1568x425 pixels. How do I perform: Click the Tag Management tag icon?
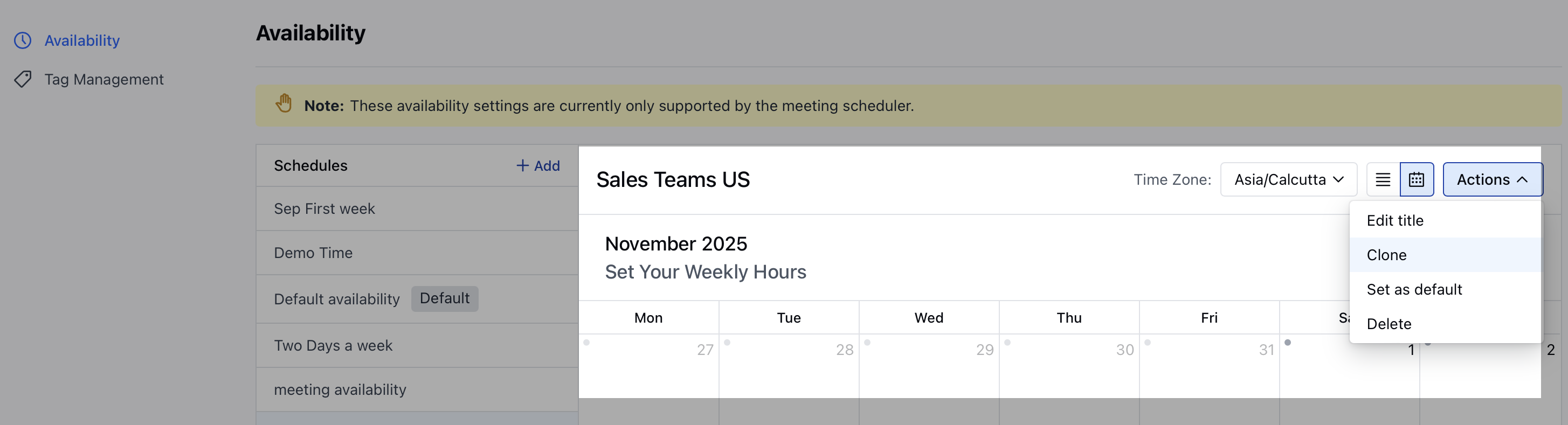coord(23,80)
